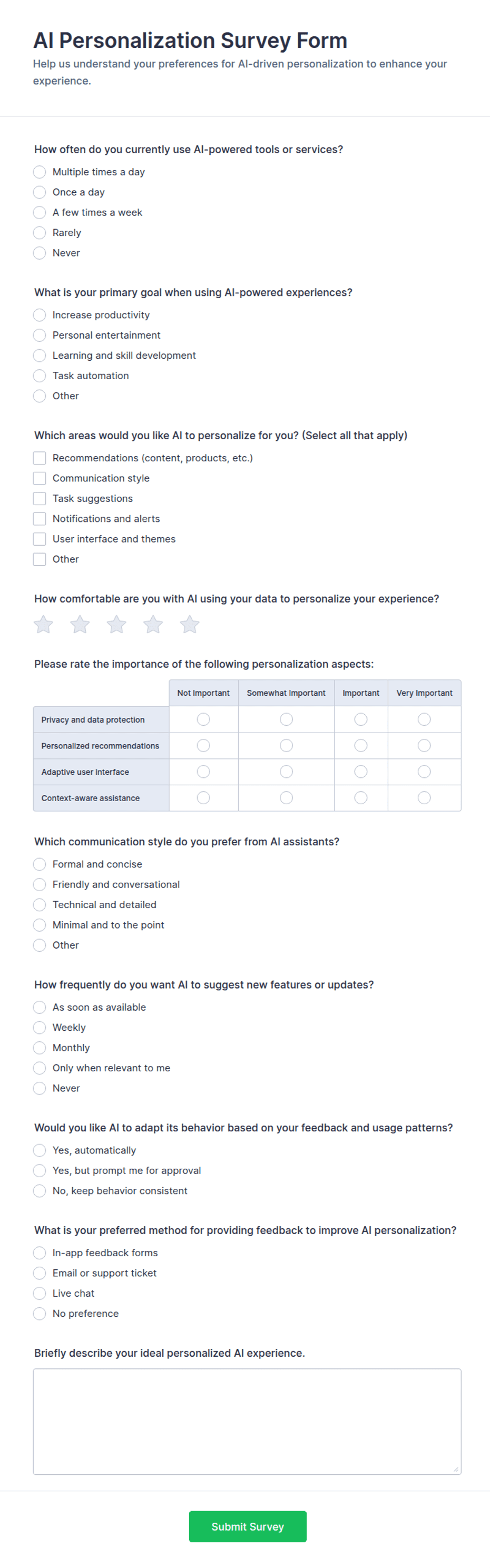Focus the ideal AI experience text area
The height and width of the screenshot is (1568, 490).
coord(247,1421)
